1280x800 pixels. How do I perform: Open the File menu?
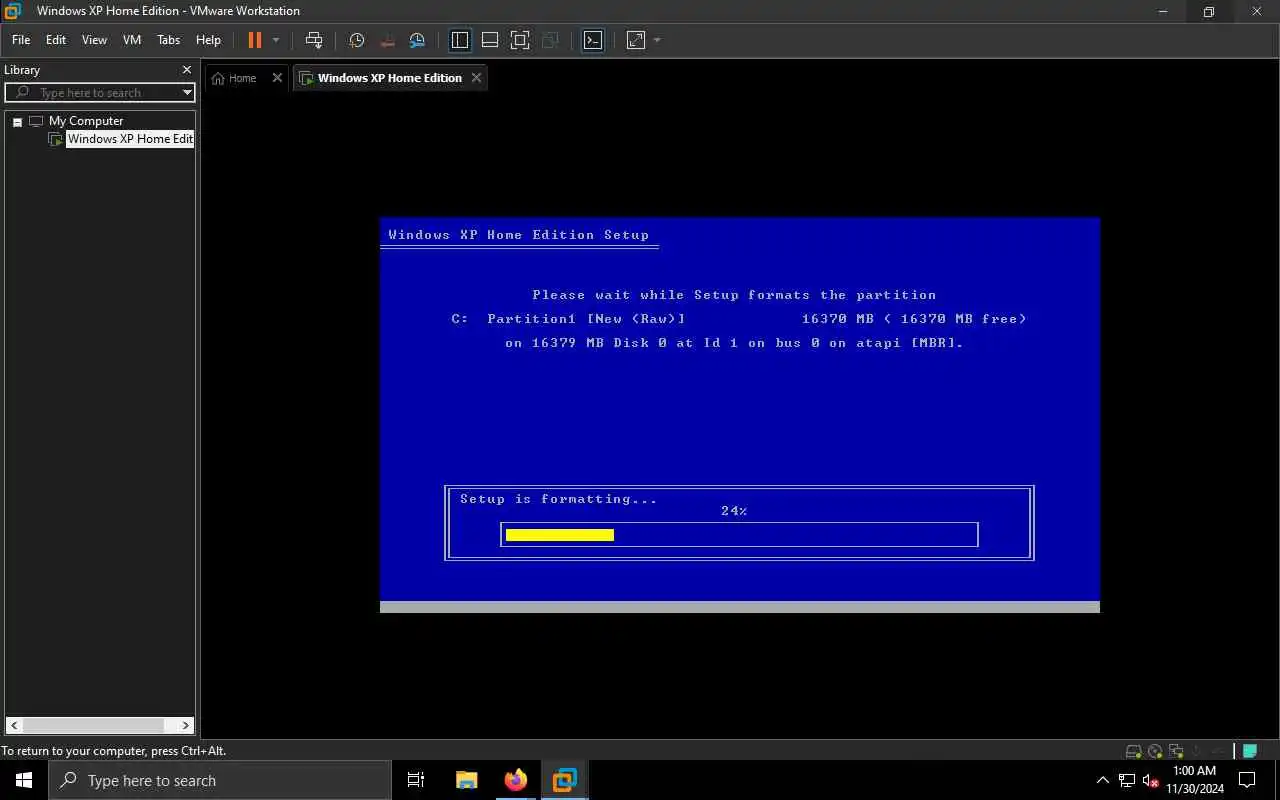[21, 40]
